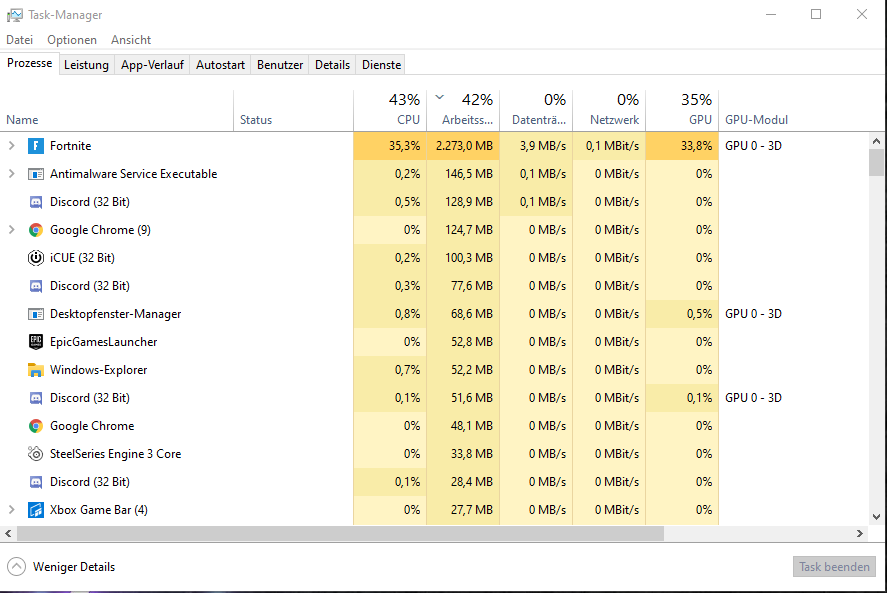The height and width of the screenshot is (593, 887).
Task: Click the Task-Manager title bar icon
Action: 15,15
